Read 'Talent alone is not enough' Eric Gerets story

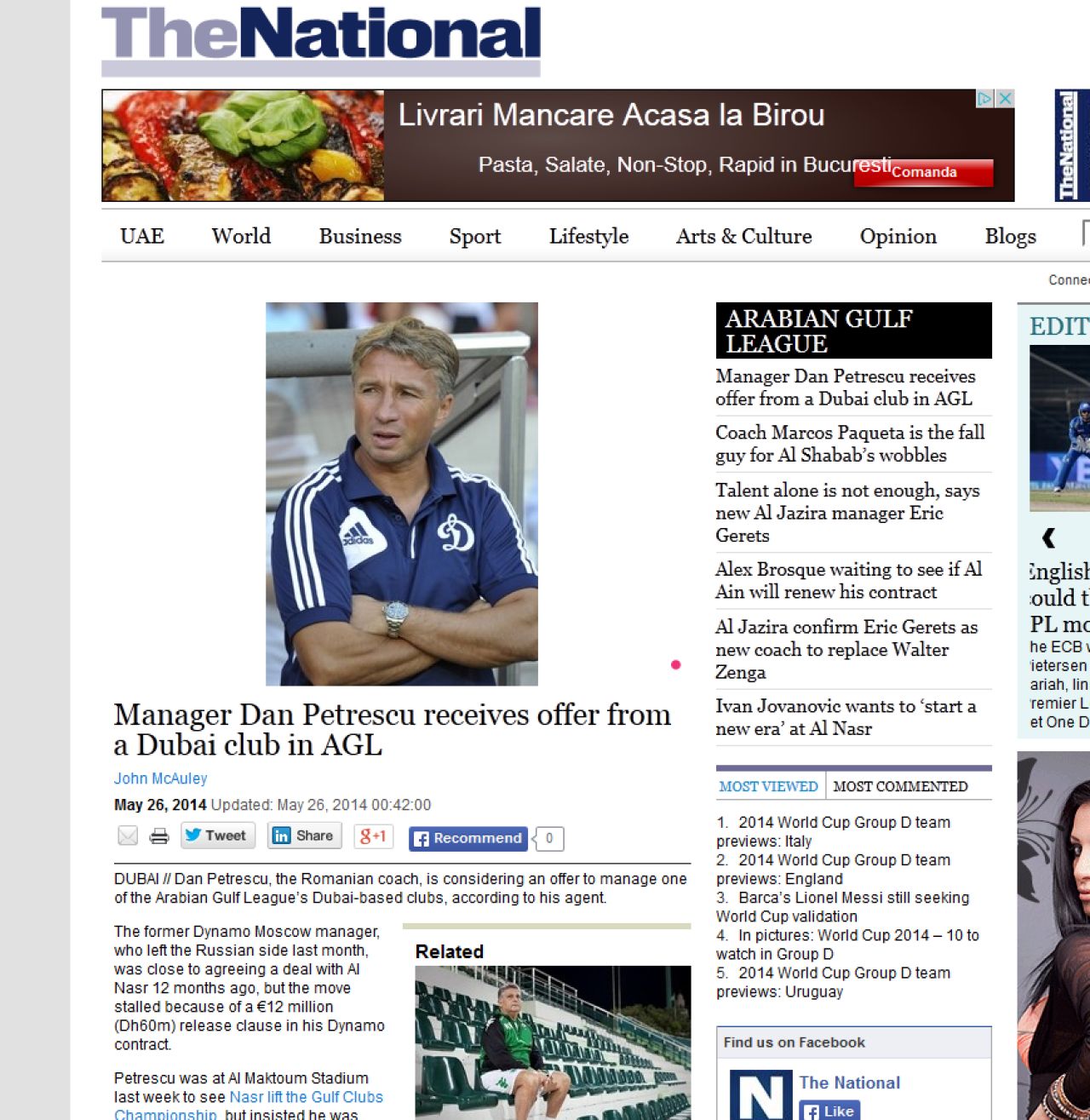click(x=847, y=513)
